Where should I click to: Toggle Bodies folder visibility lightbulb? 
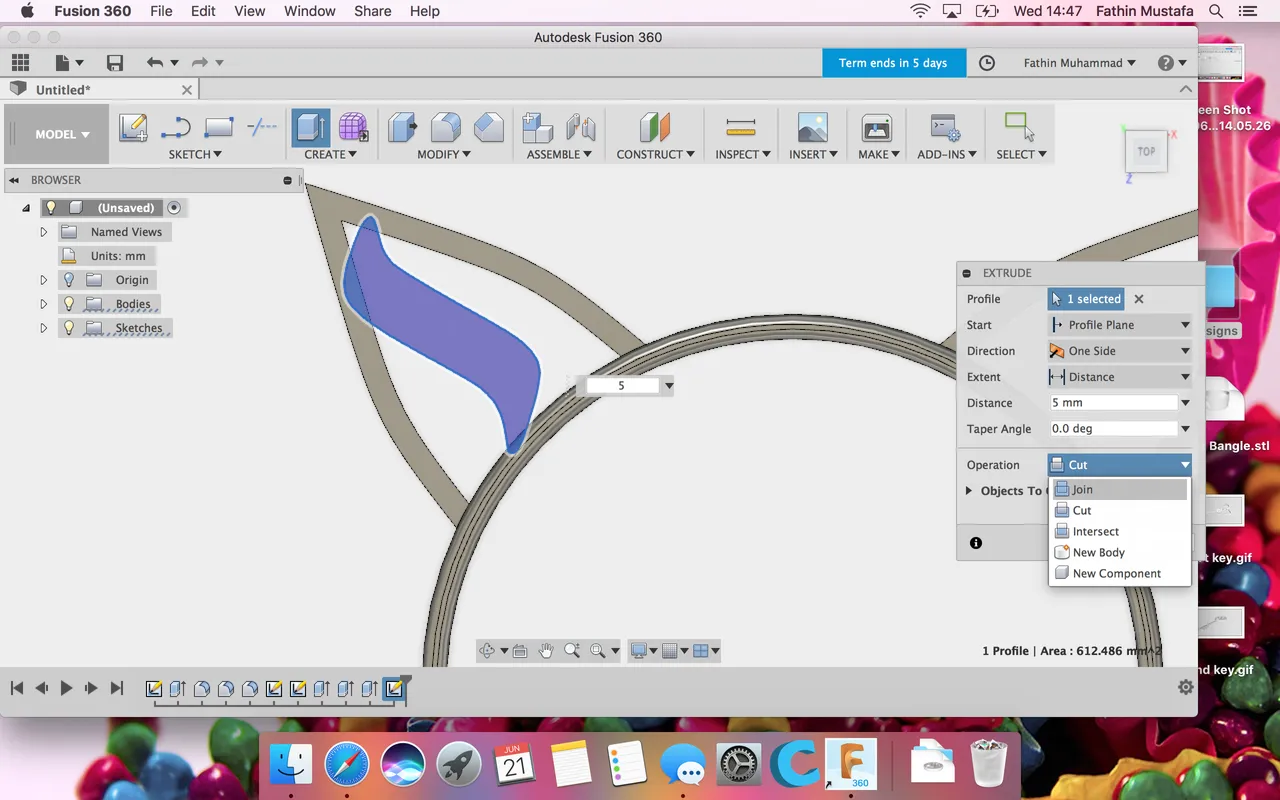pyautogui.click(x=69, y=304)
